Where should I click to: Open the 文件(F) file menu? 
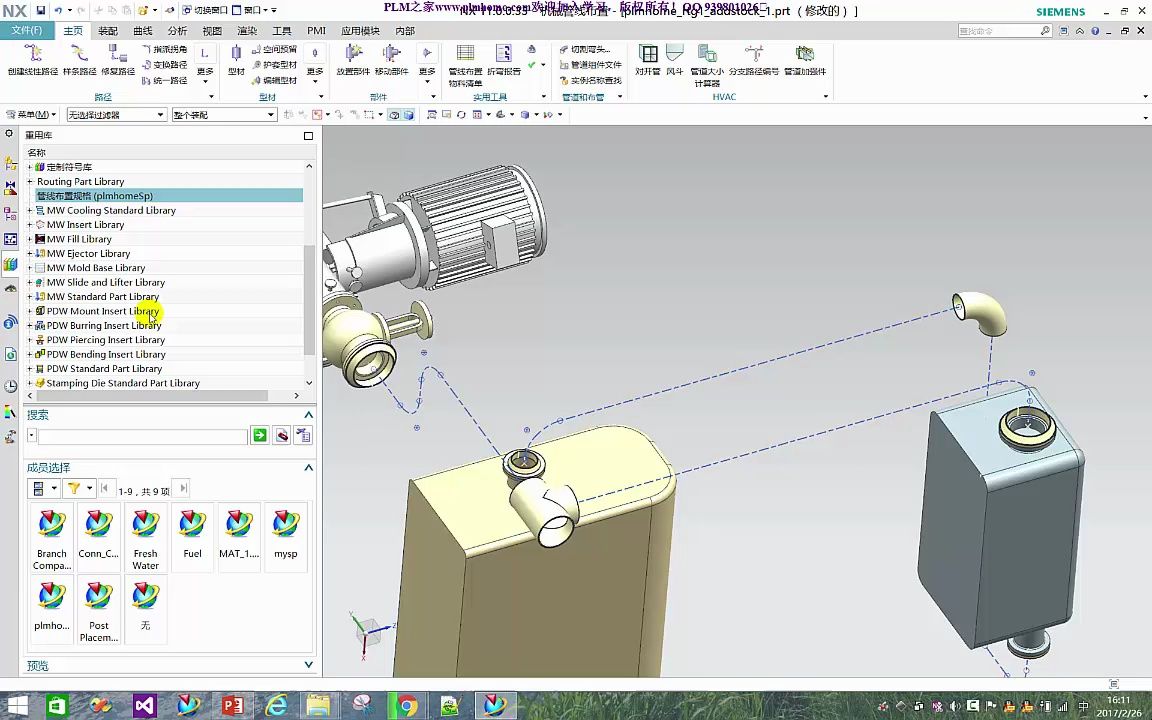27,31
